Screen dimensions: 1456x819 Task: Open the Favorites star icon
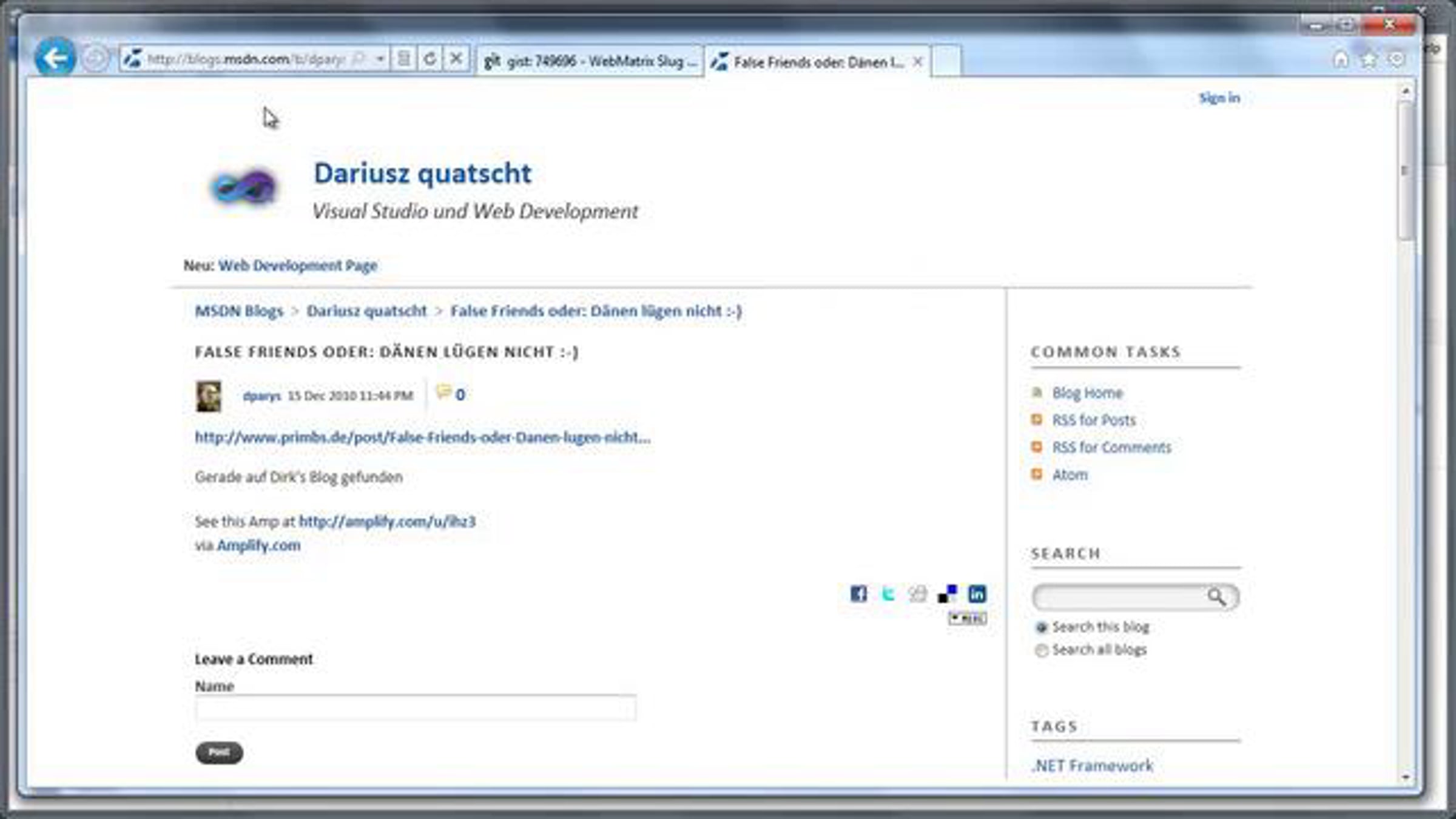tap(1369, 59)
